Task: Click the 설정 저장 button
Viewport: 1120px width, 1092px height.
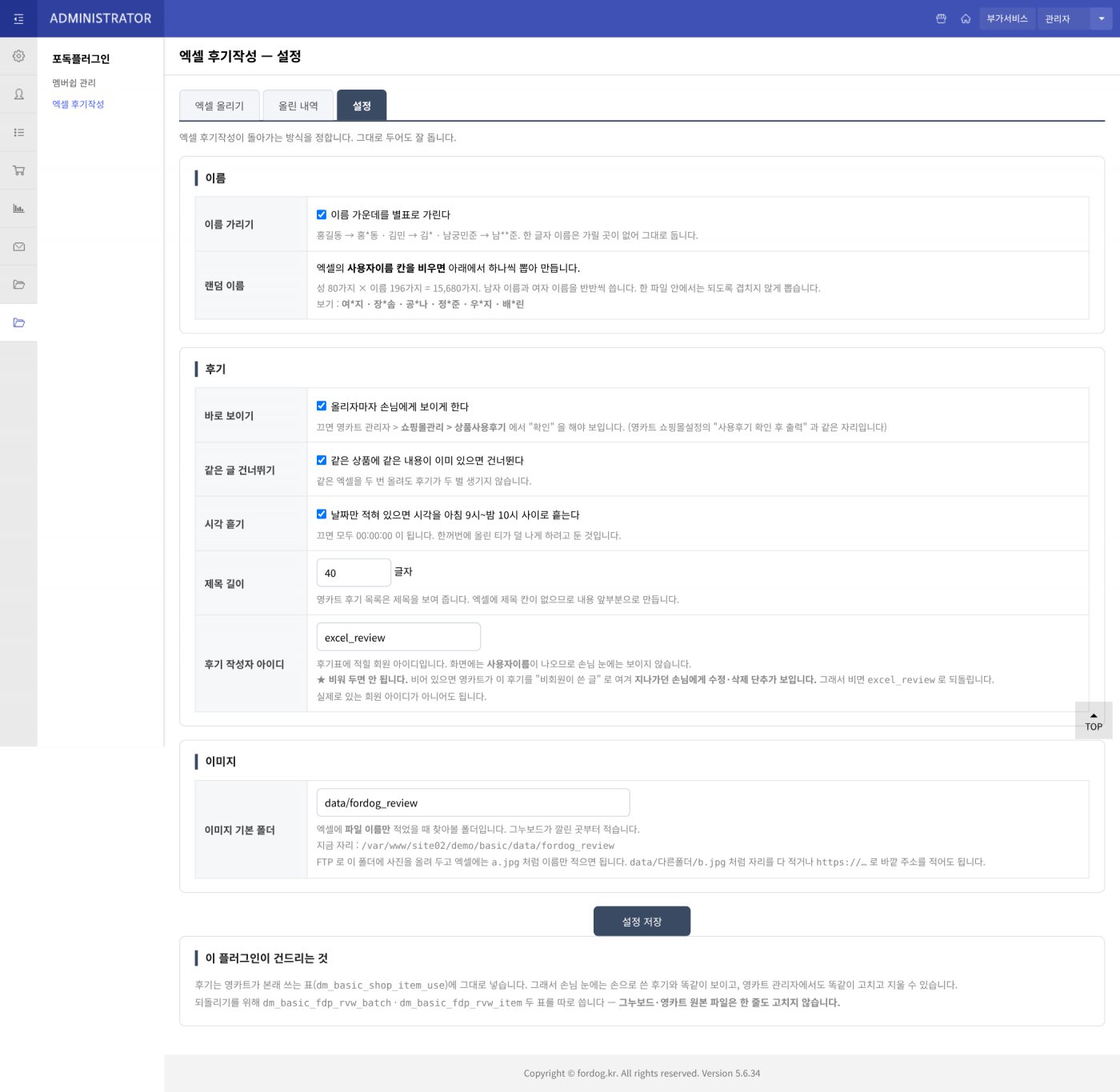Action: coord(642,921)
